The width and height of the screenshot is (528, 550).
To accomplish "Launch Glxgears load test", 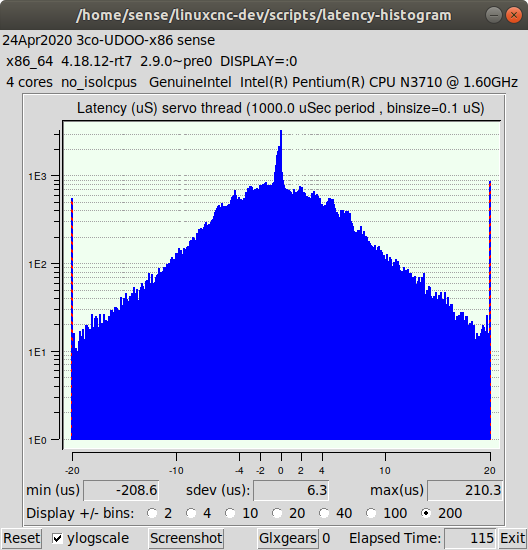I will click(288, 538).
